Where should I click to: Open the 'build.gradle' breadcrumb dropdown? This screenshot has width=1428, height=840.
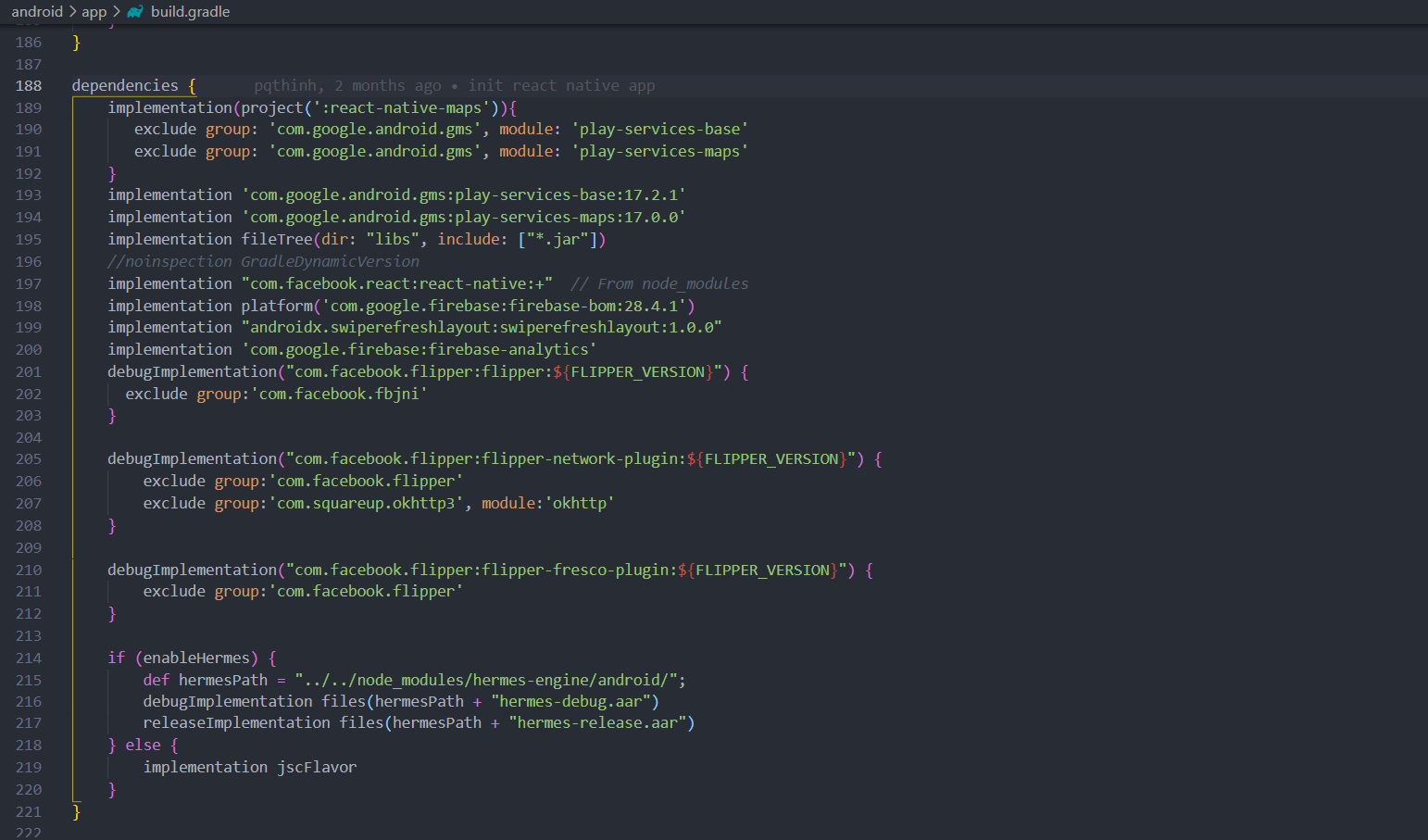point(192,12)
